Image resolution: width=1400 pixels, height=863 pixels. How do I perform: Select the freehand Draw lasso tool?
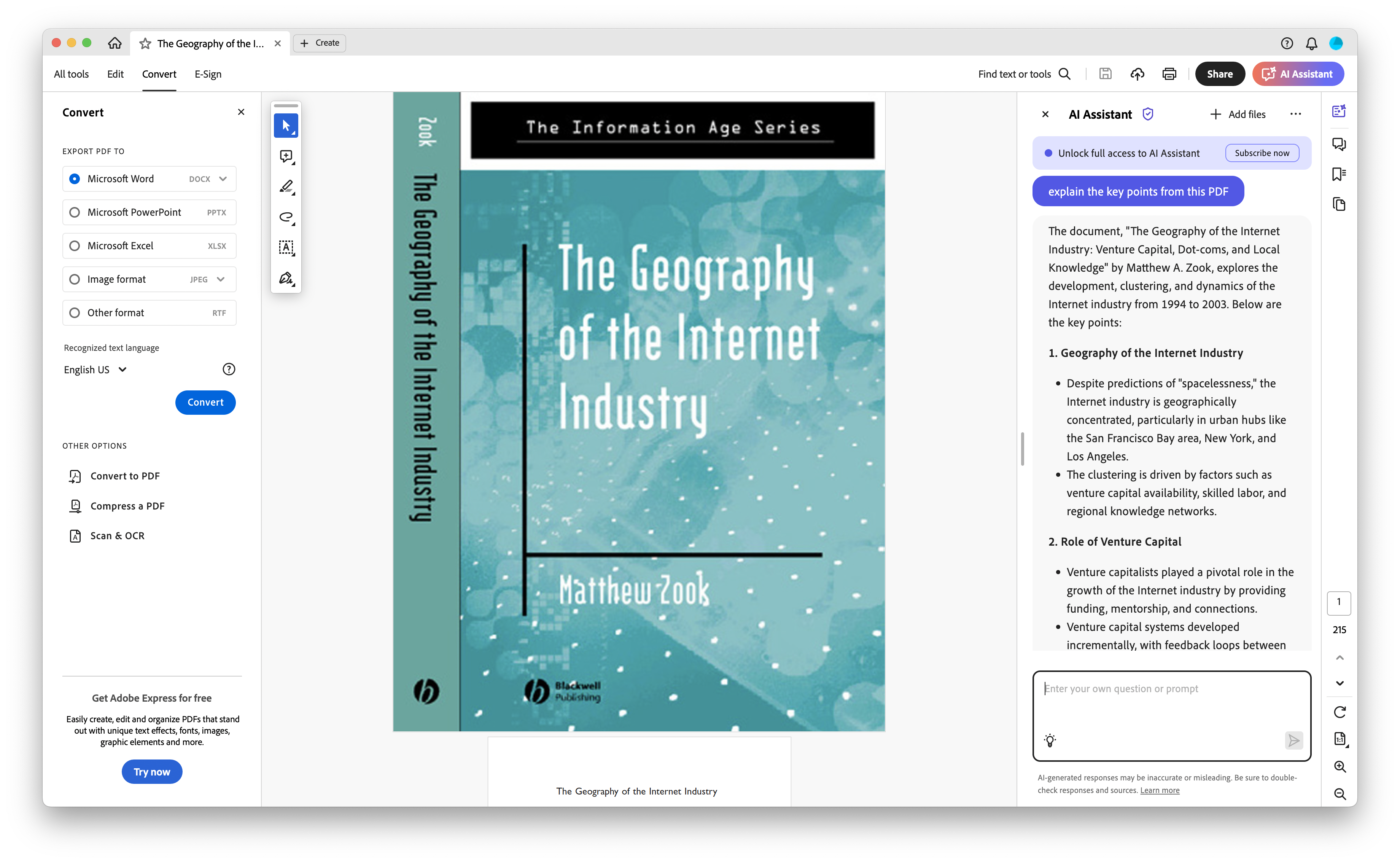(x=286, y=218)
